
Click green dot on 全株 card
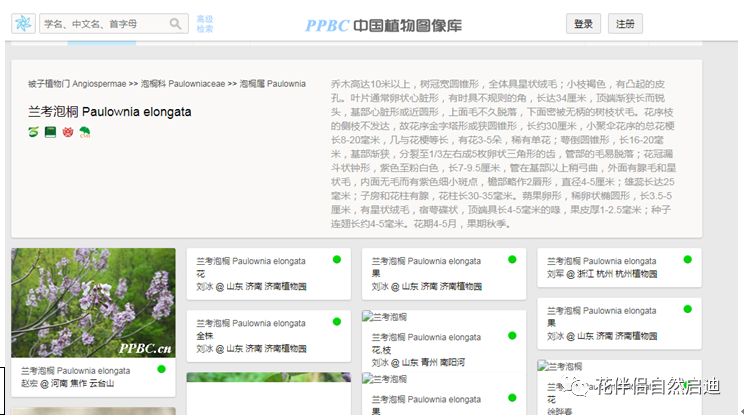(337, 322)
